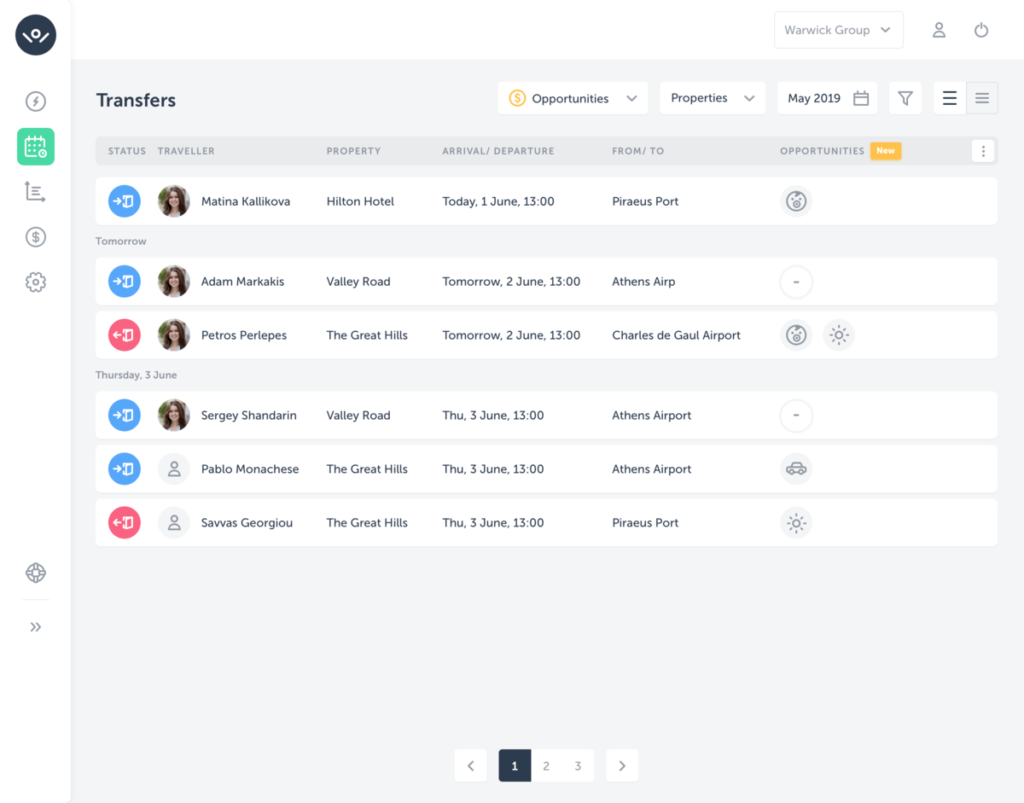Open Adam Markakis's traveller profile
This screenshot has height=803, width=1024.
(174, 281)
